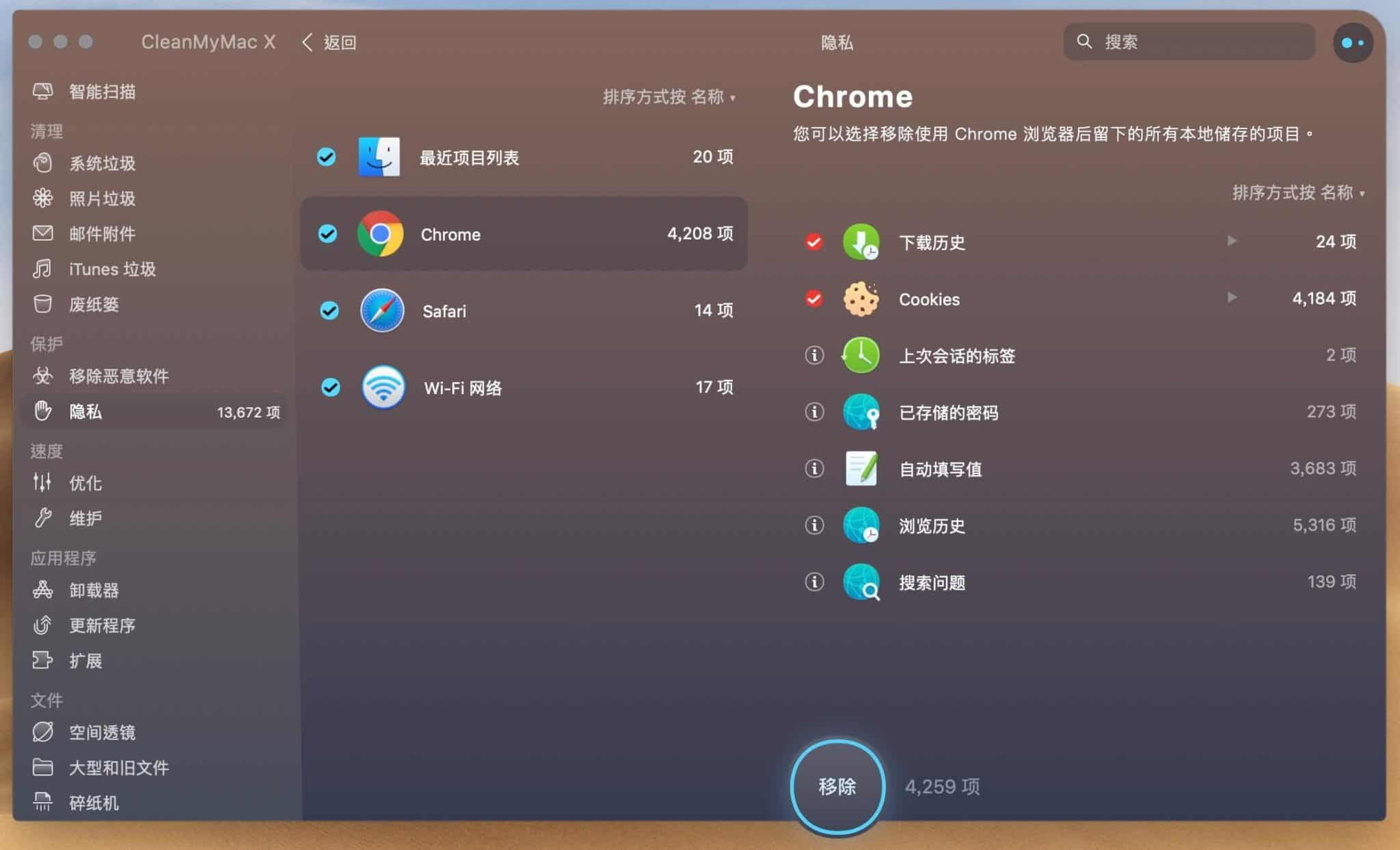Click the 5,316 项 browsing history count
The image size is (1400, 850).
pyautogui.click(x=1324, y=525)
